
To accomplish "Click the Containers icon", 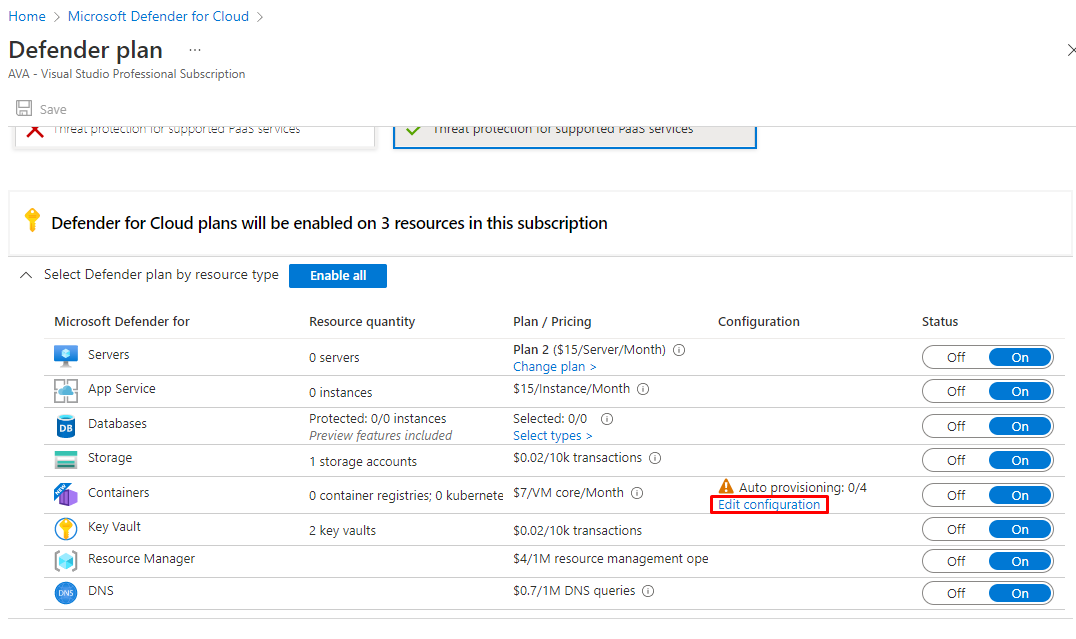I will pos(66,494).
